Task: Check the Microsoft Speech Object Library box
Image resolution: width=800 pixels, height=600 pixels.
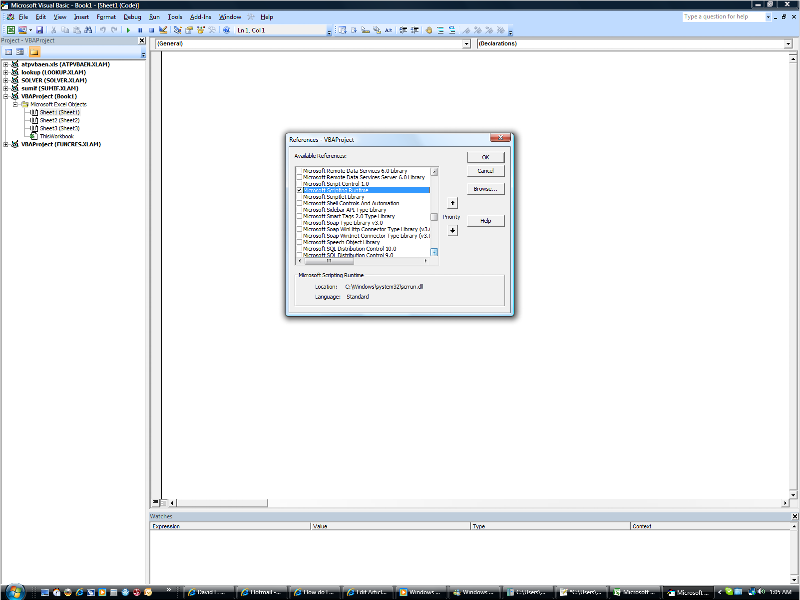Action: [x=299, y=242]
